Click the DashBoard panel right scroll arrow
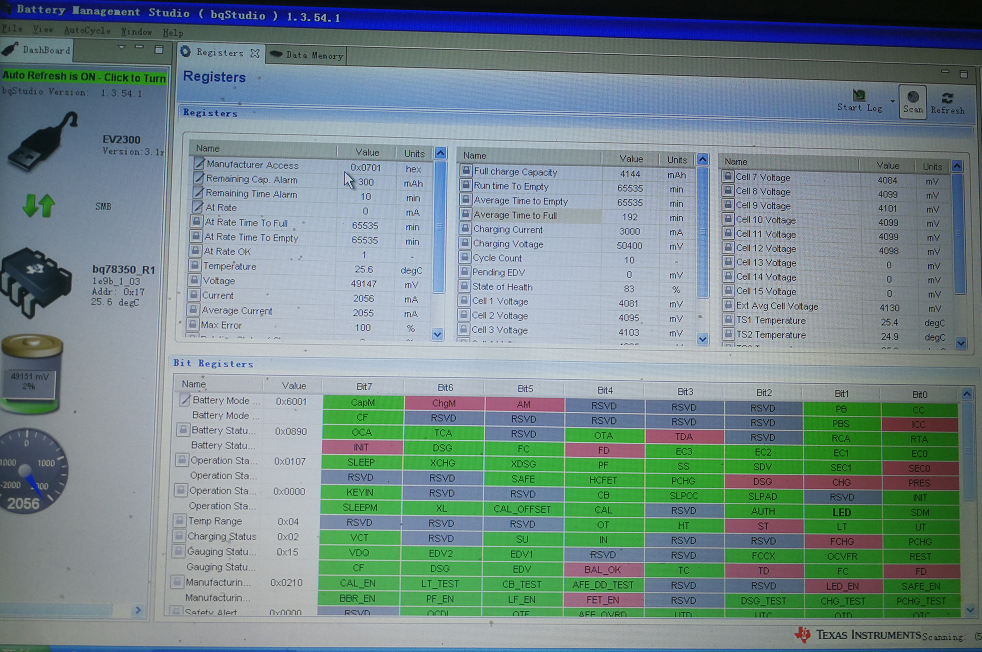Image resolution: width=982 pixels, height=652 pixels. click(x=138, y=609)
